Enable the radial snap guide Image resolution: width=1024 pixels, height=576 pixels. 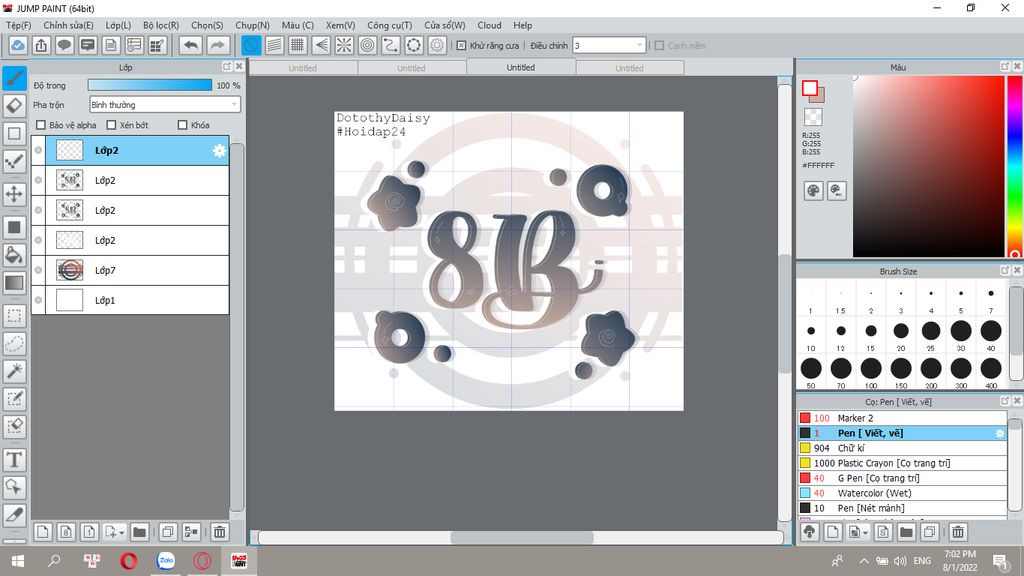[344, 45]
